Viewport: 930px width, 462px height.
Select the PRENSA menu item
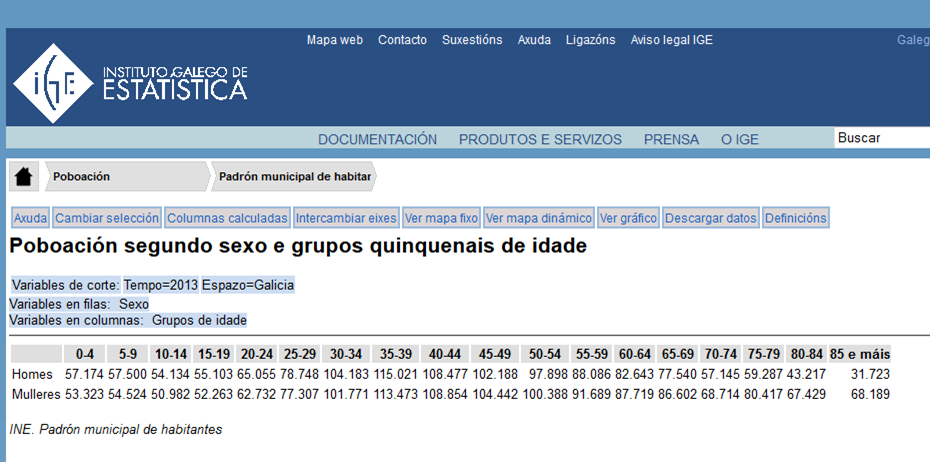click(x=671, y=139)
